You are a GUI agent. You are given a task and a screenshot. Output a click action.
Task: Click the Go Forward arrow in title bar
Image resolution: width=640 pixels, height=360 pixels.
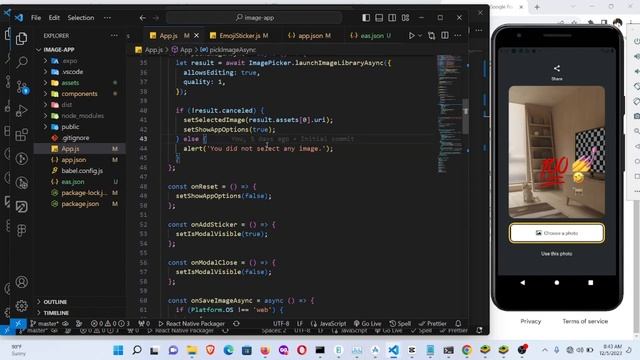point(156,18)
